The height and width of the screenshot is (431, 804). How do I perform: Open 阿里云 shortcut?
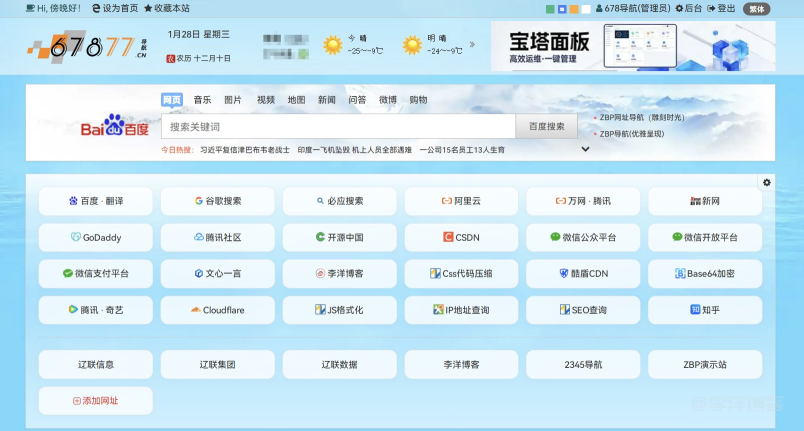(461, 201)
